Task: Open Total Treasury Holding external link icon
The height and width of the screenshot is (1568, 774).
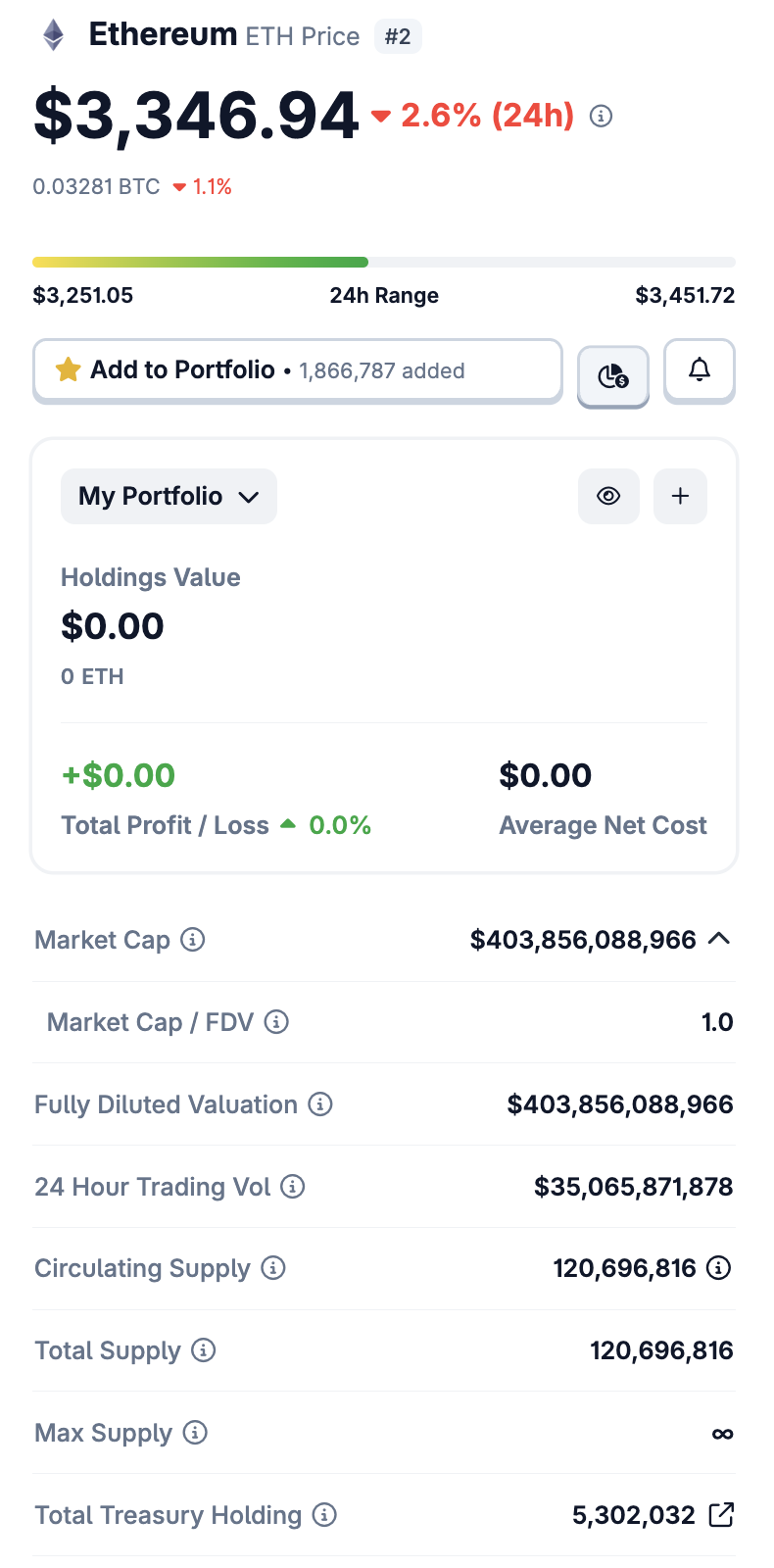Action: (721, 1515)
